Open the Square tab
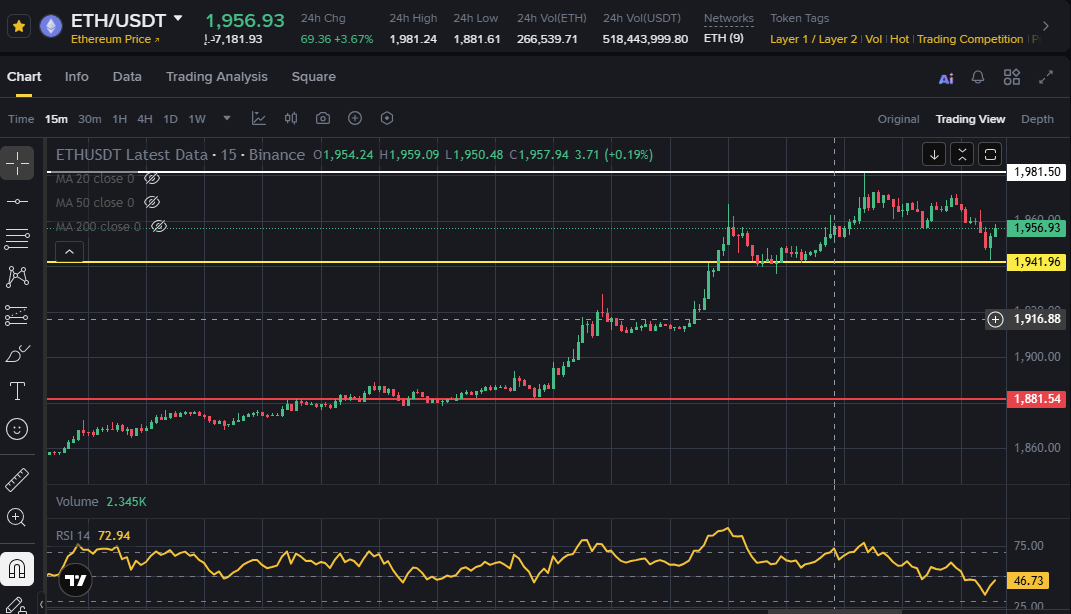This screenshot has height=614, width=1071. click(314, 76)
